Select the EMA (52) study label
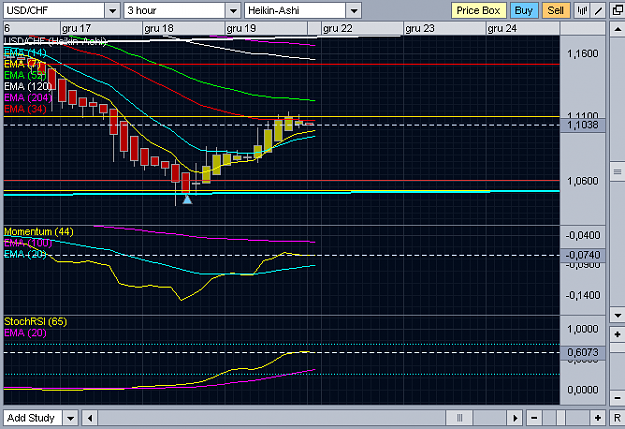The image size is (625, 429). coord(25,75)
